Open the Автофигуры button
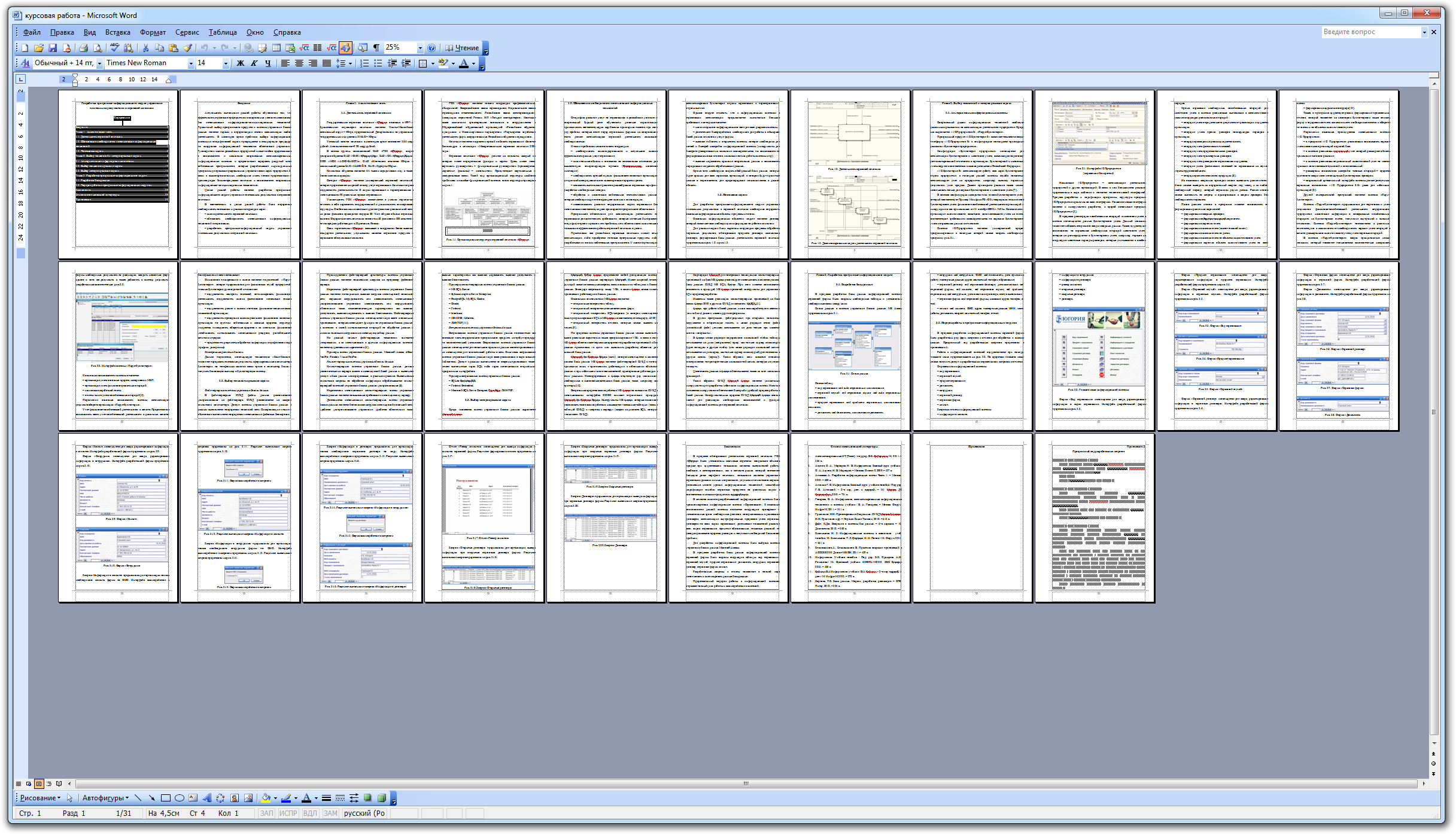This screenshot has width=1456, height=835. pos(105,798)
